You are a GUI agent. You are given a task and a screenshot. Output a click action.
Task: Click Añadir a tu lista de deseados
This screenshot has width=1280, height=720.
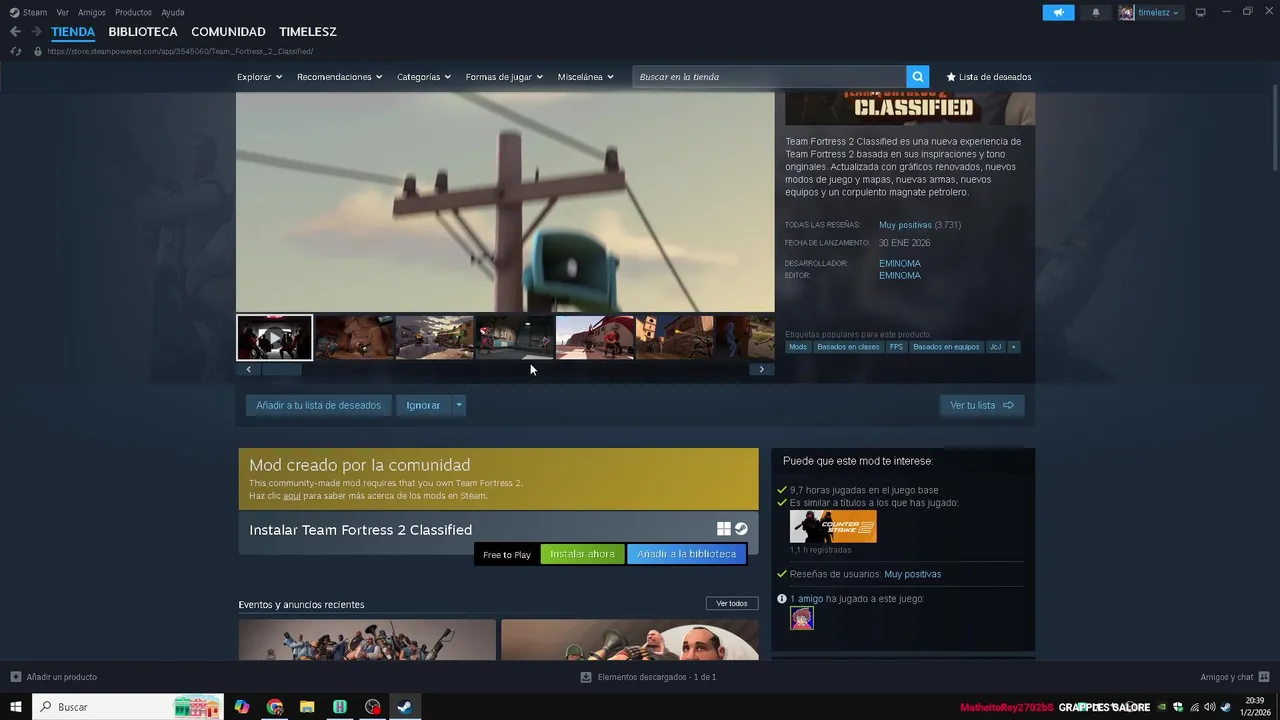318,405
